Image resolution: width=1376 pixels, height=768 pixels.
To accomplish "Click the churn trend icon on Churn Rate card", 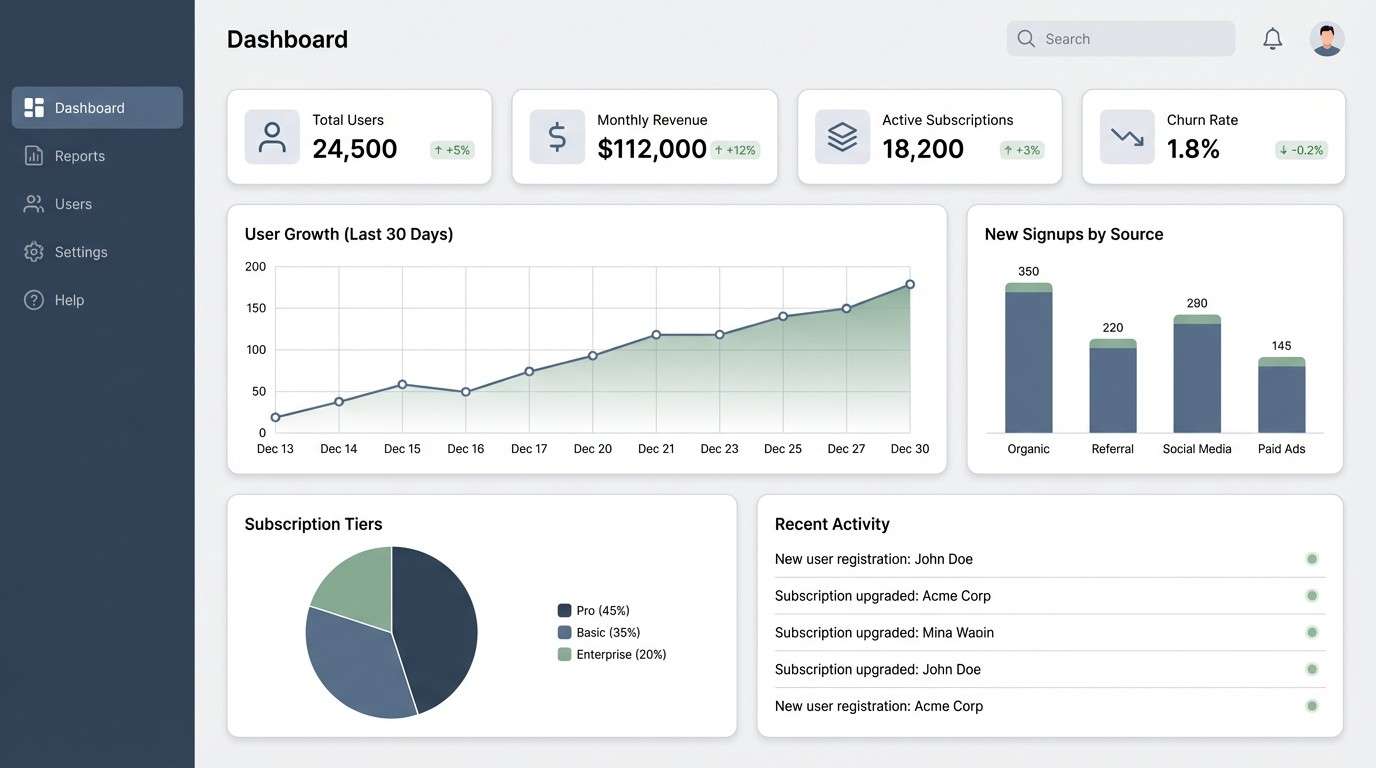I will 1127,136.
